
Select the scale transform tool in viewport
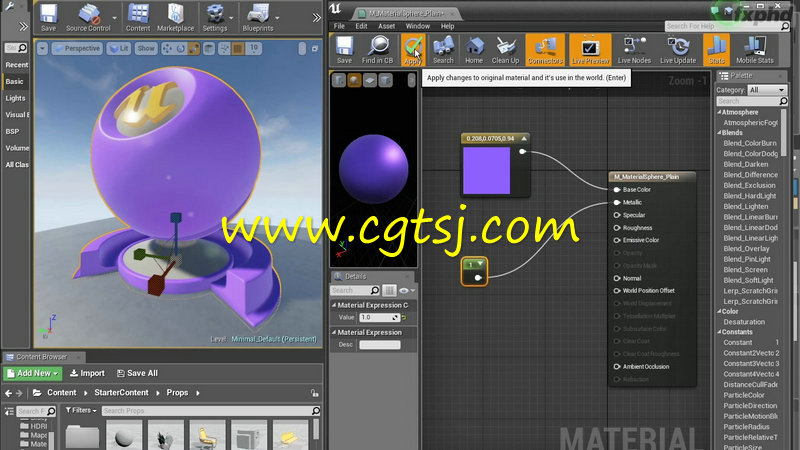pos(193,48)
